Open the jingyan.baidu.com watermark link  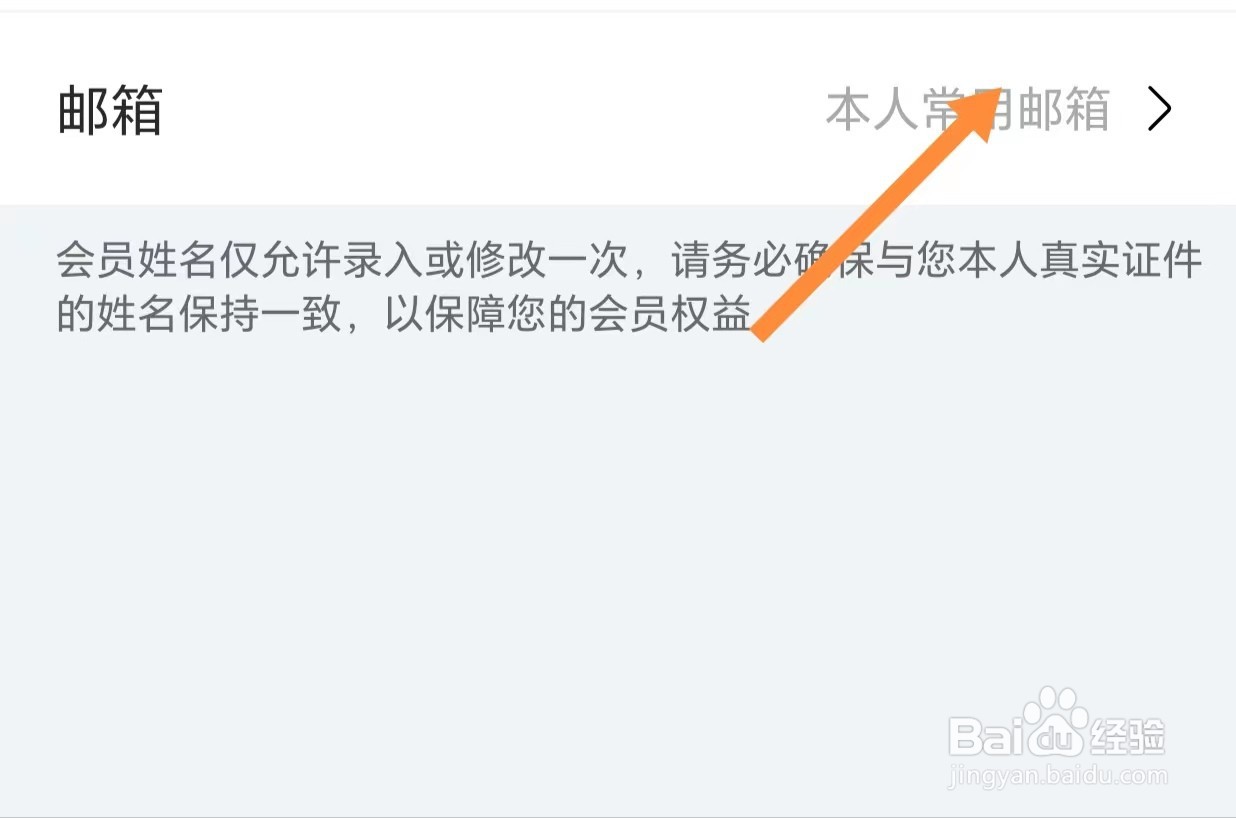coord(1057,775)
